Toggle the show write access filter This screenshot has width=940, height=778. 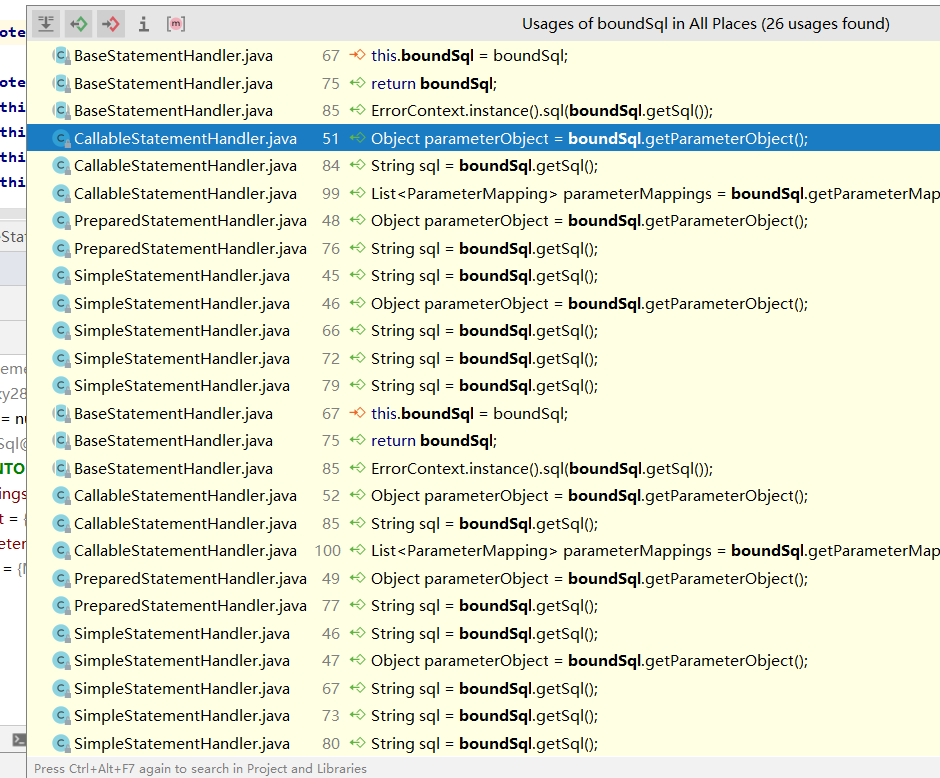[x=111, y=23]
